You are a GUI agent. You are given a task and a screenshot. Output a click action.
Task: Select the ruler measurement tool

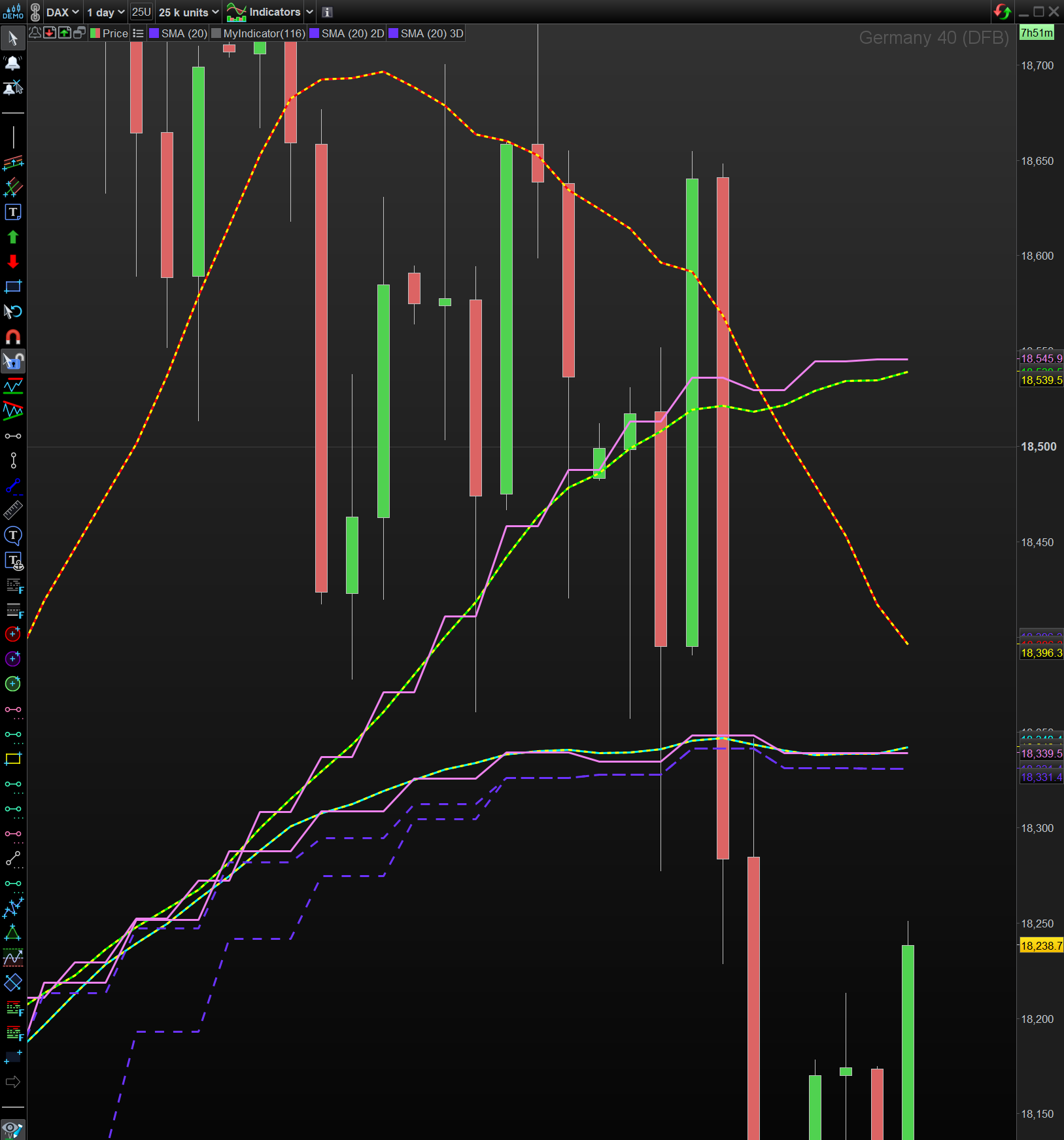tap(13, 510)
